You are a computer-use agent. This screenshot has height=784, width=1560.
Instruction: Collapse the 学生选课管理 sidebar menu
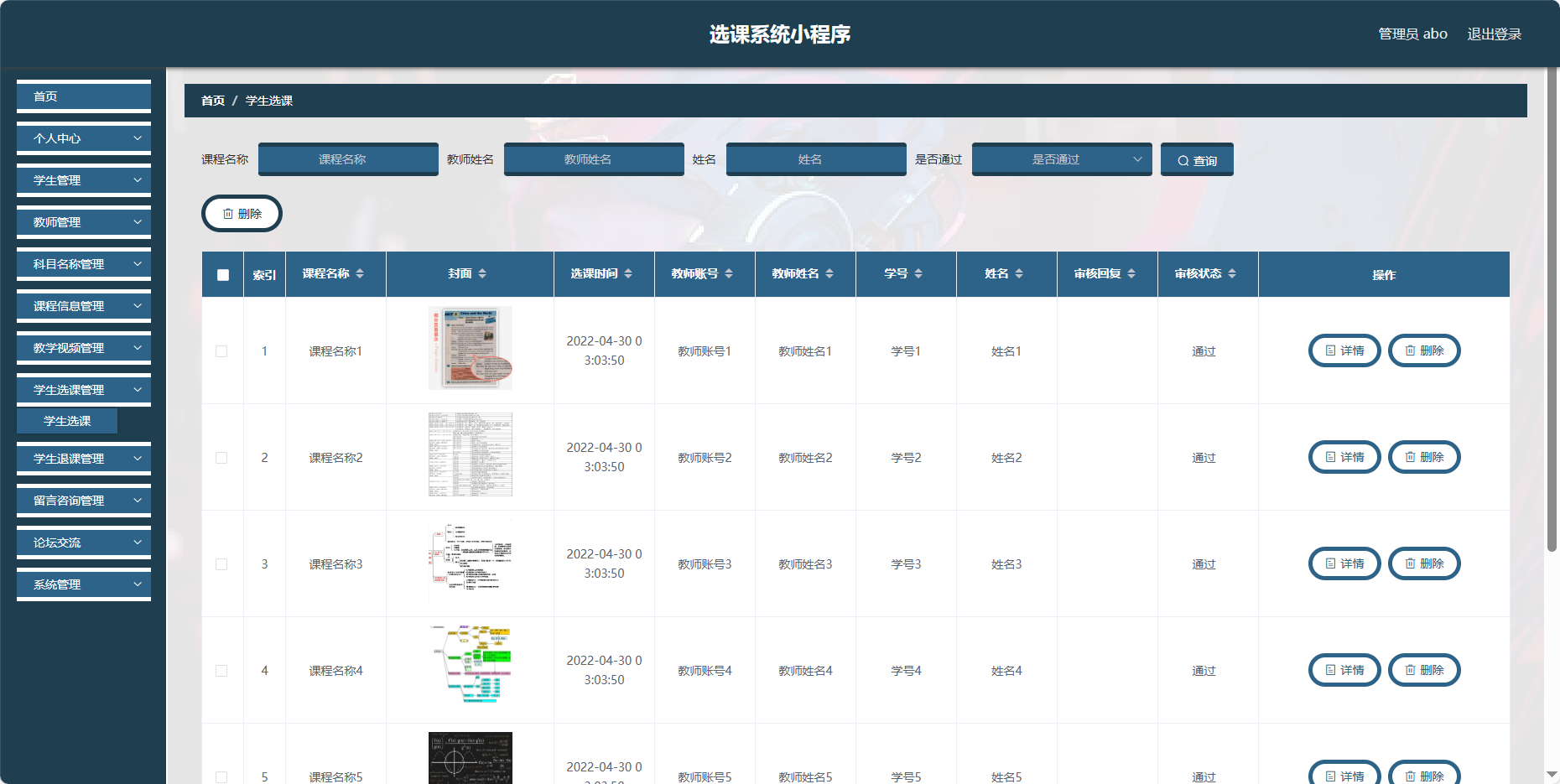(x=84, y=390)
